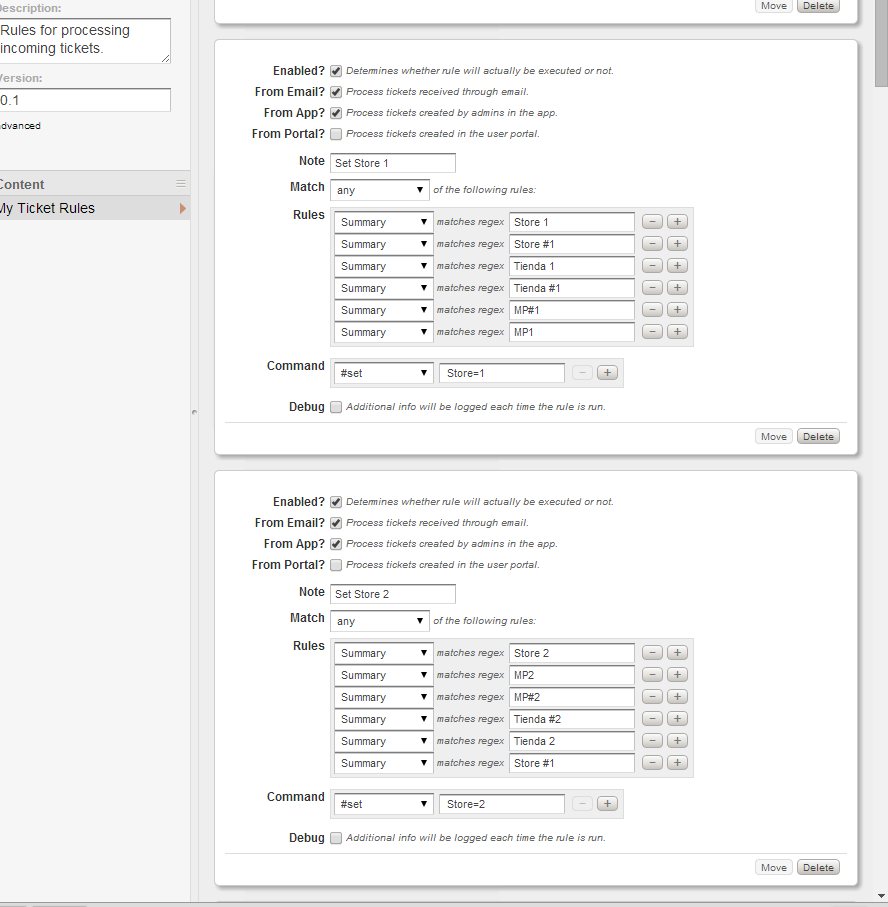
Task: Click the Note field containing "Set Store 1"
Action: 392,162
